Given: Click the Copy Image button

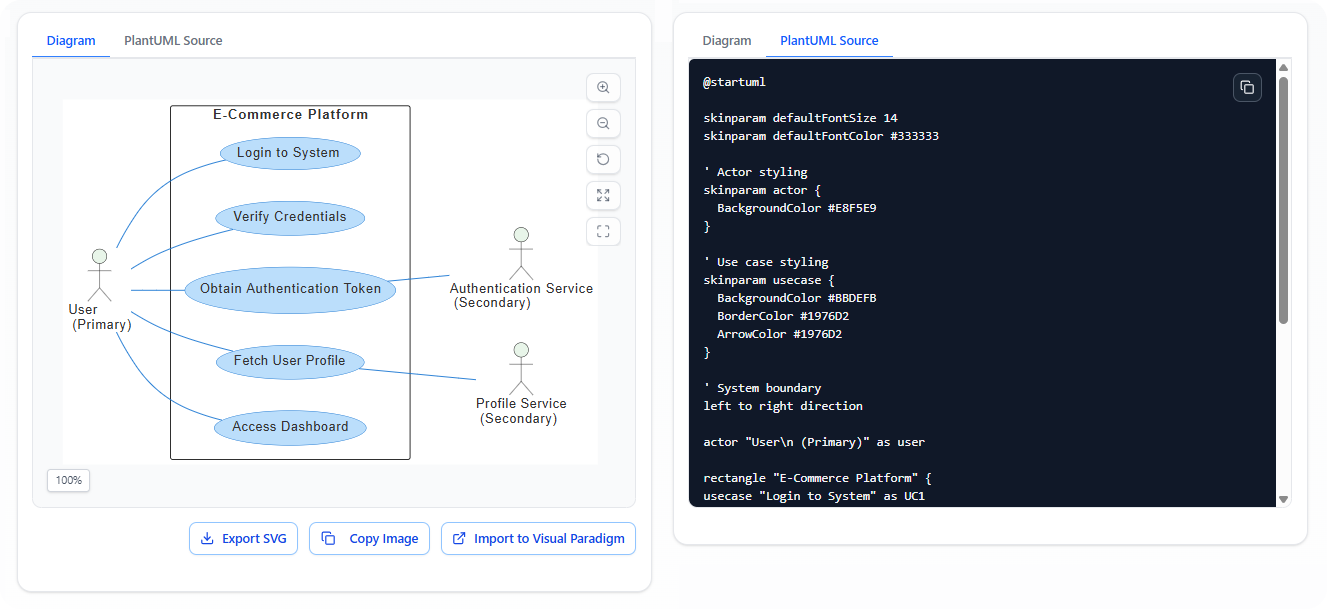Looking at the screenshot, I should tap(370, 539).
